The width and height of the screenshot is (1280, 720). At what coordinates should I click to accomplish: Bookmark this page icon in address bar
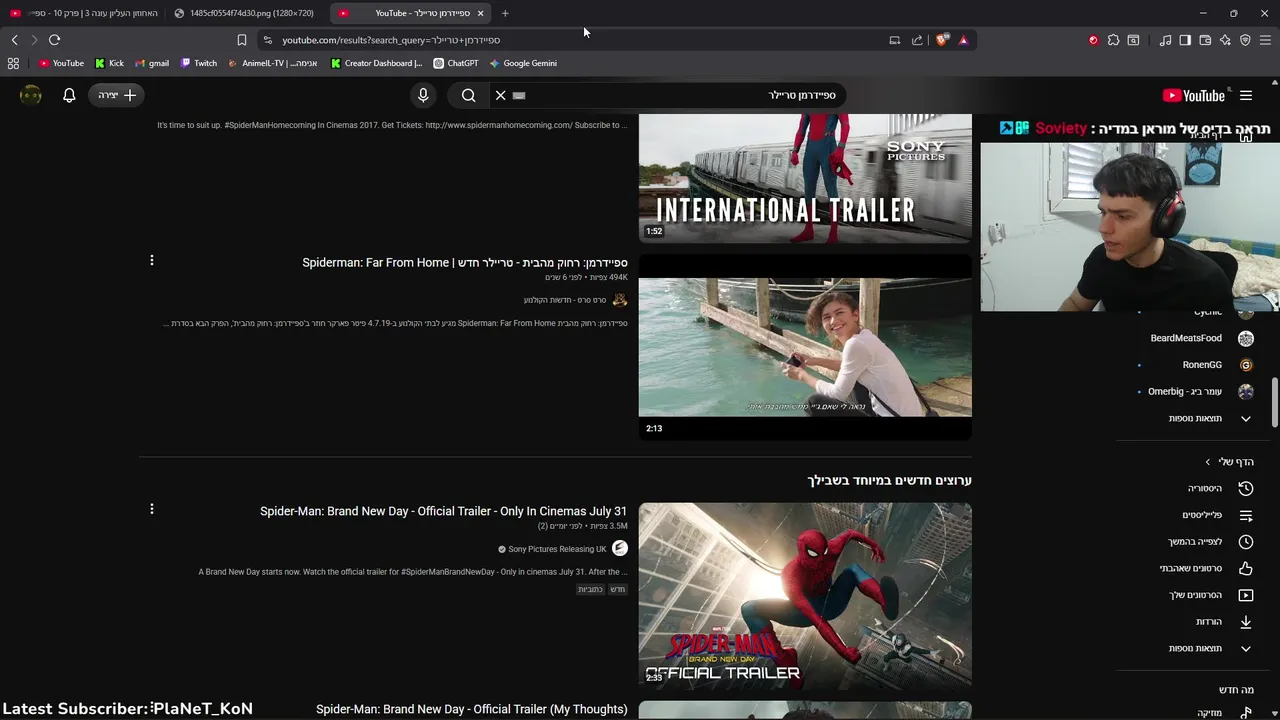[x=241, y=40]
